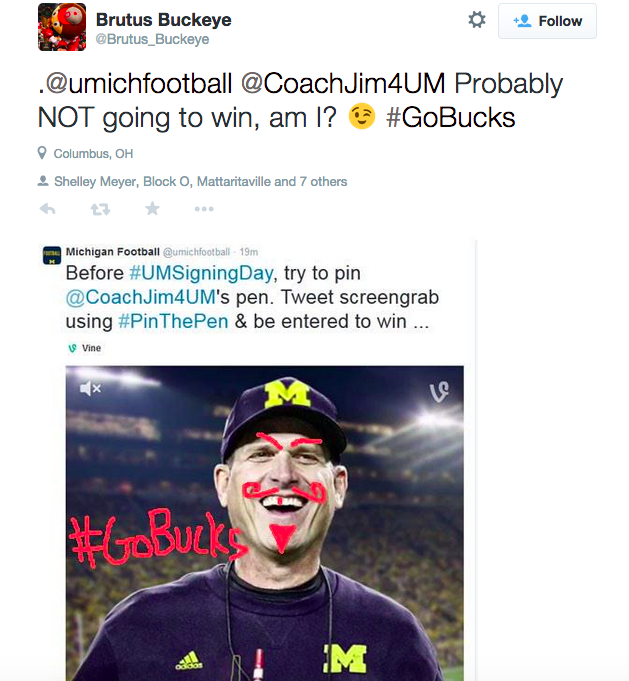
Task: Click the tagged people person icon
Action: point(43,182)
